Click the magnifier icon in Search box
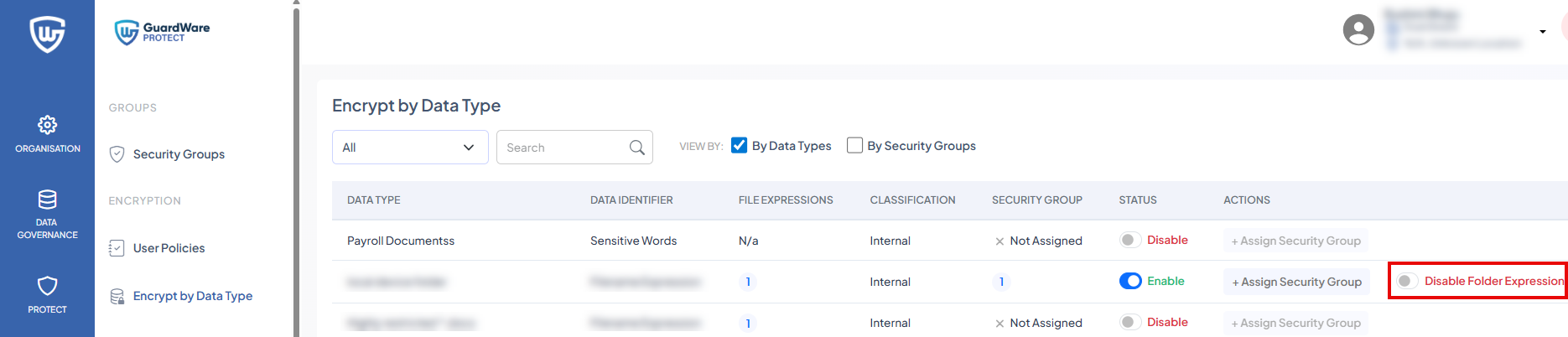Screen dimensions: 1568x337 tap(636, 148)
